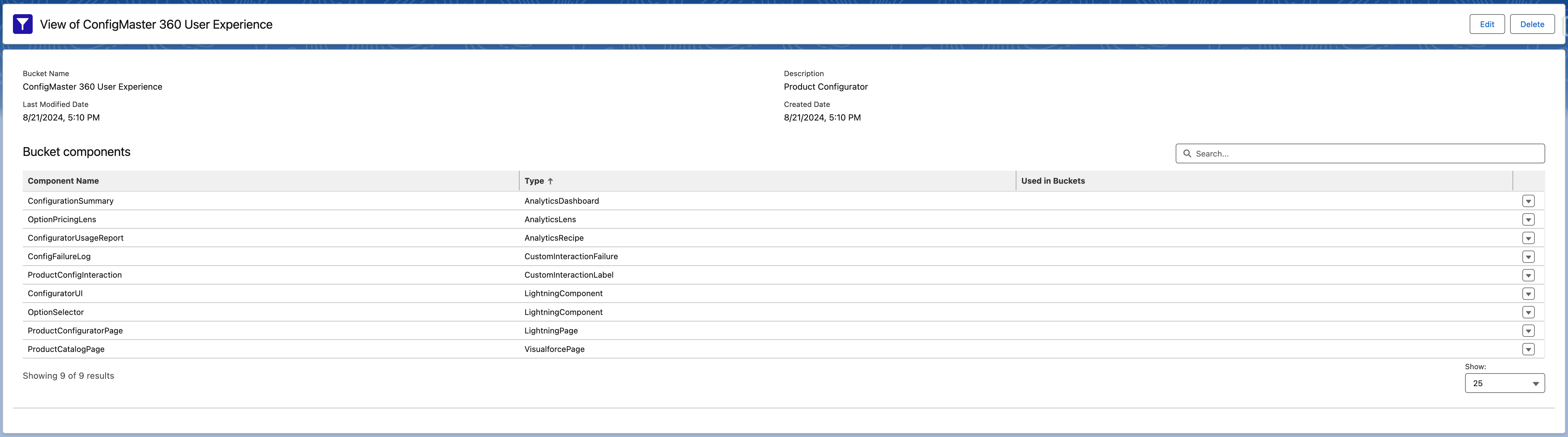Click the Bucket components heading

77,152
